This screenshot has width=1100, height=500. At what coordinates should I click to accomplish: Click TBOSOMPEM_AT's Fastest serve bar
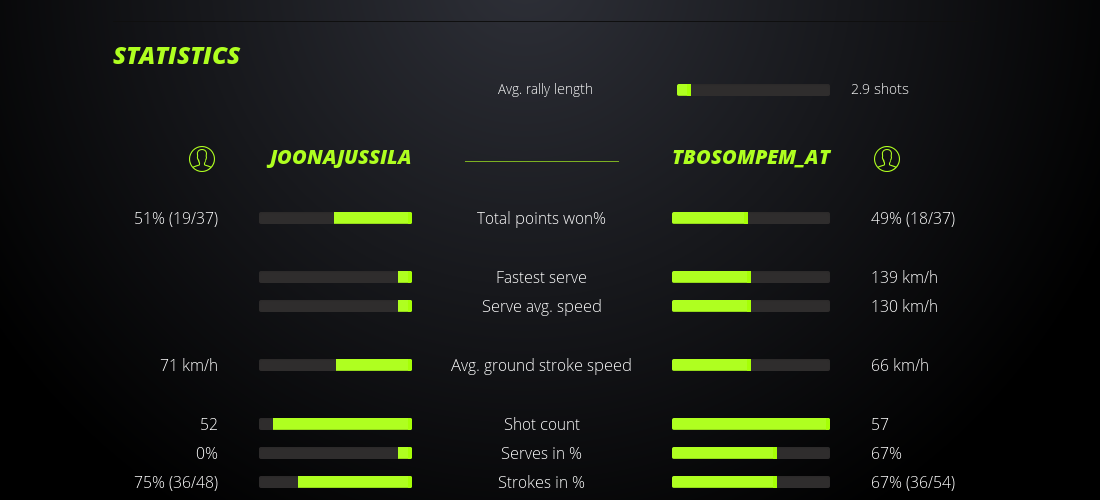click(x=751, y=277)
